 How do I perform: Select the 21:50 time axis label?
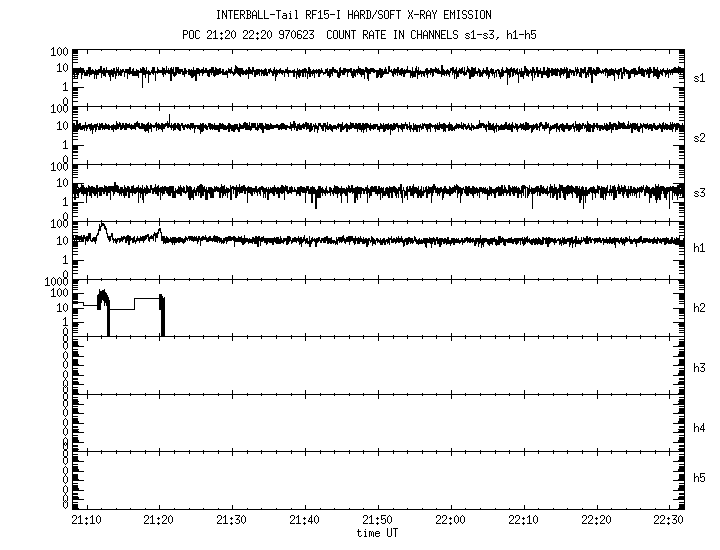(x=378, y=521)
